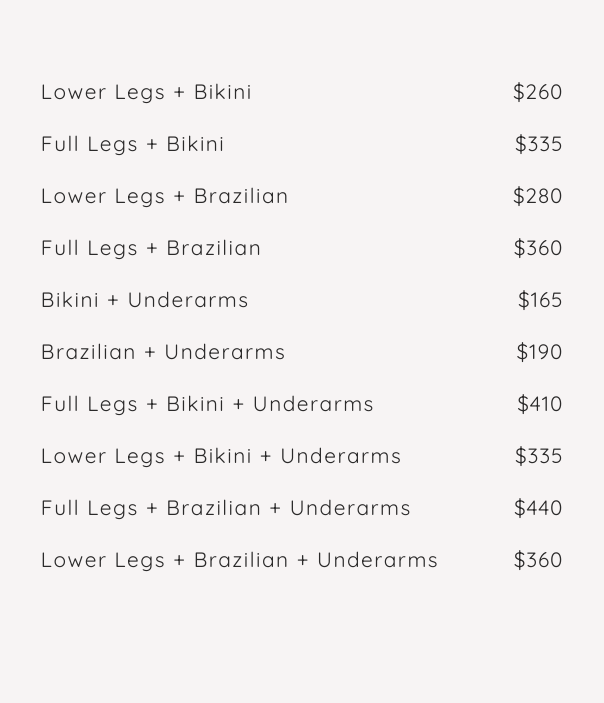Screen dimensions: 604x703
Task: Click the Lower Legs + Bikini service name
Action: pyautogui.click(x=146, y=92)
